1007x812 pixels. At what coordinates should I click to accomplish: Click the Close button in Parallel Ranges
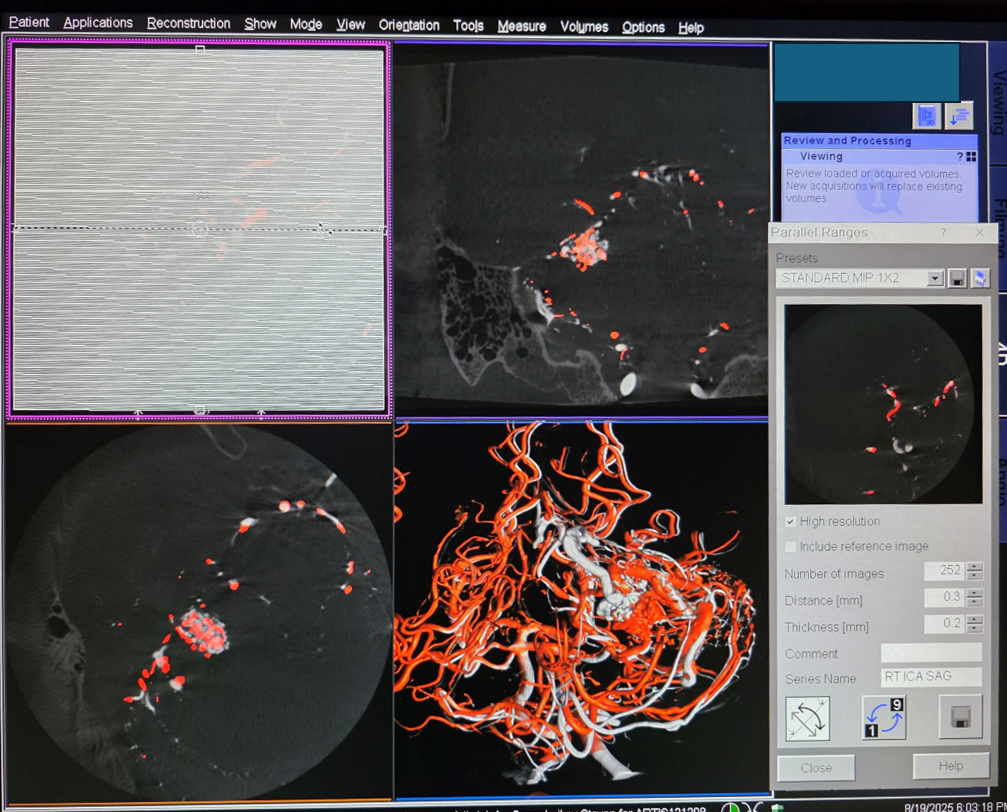816,768
